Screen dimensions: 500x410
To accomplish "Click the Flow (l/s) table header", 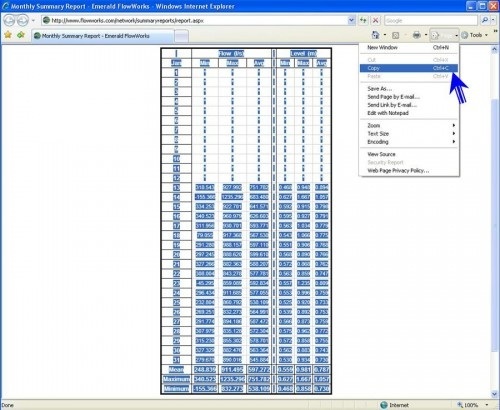I will [x=231, y=53].
